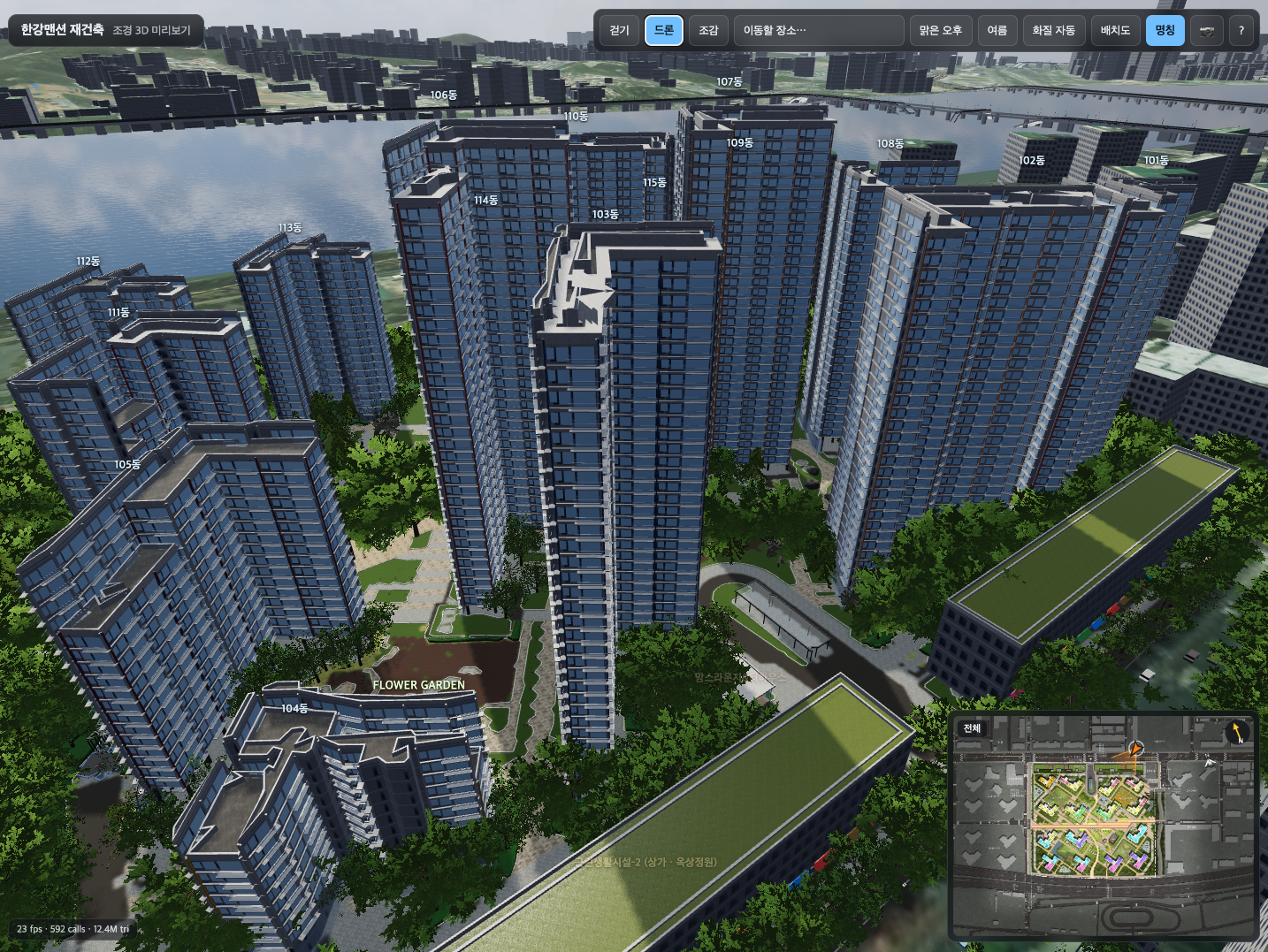The height and width of the screenshot is (952, 1268).
Task: Select the 109동 label marker
Action: click(x=740, y=143)
